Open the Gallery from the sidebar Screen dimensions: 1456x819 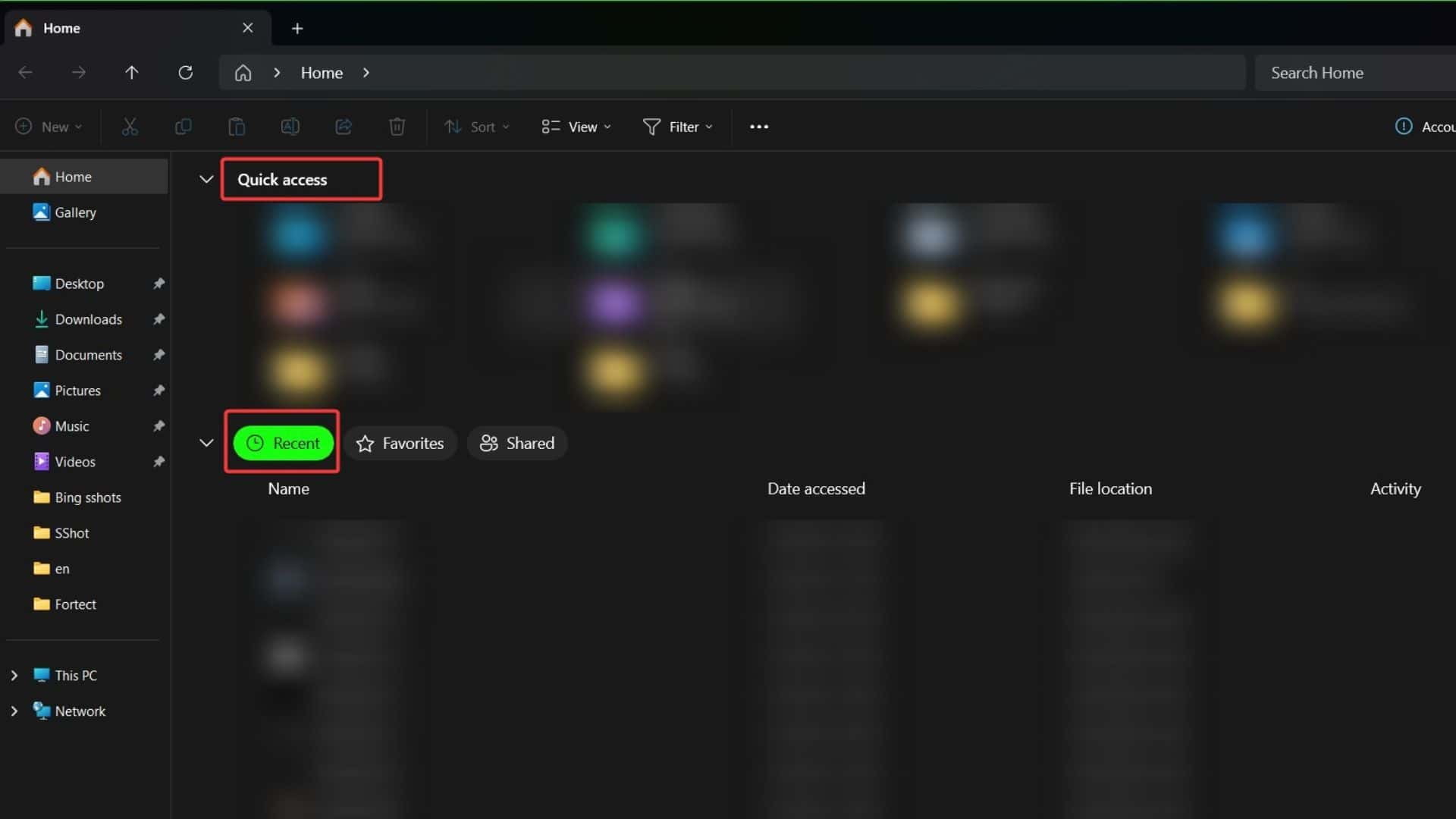coord(75,212)
